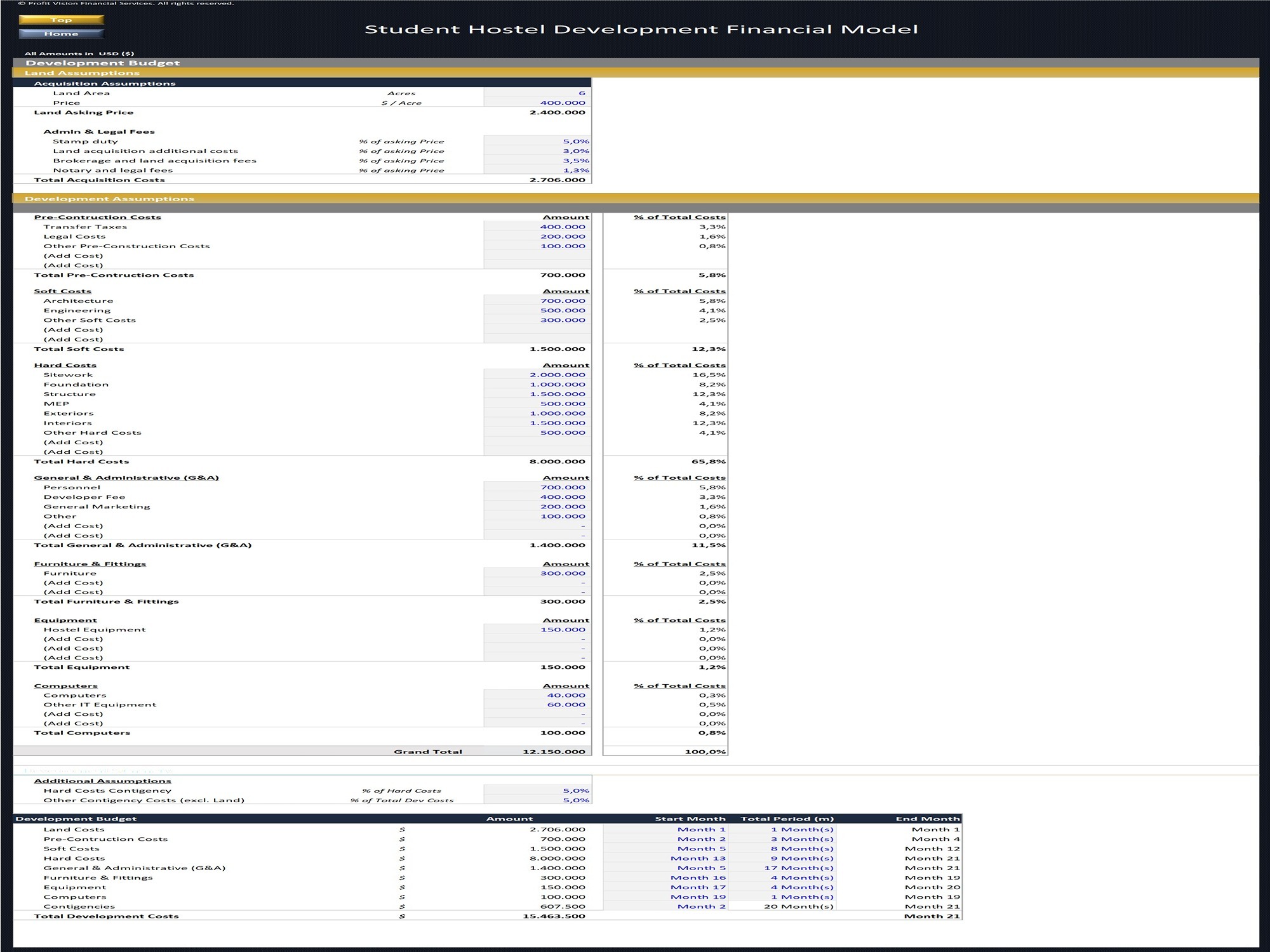Click the Personnel amount 700.000
Screen dimensions: 1270x952
pyautogui.click(x=537, y=487)
